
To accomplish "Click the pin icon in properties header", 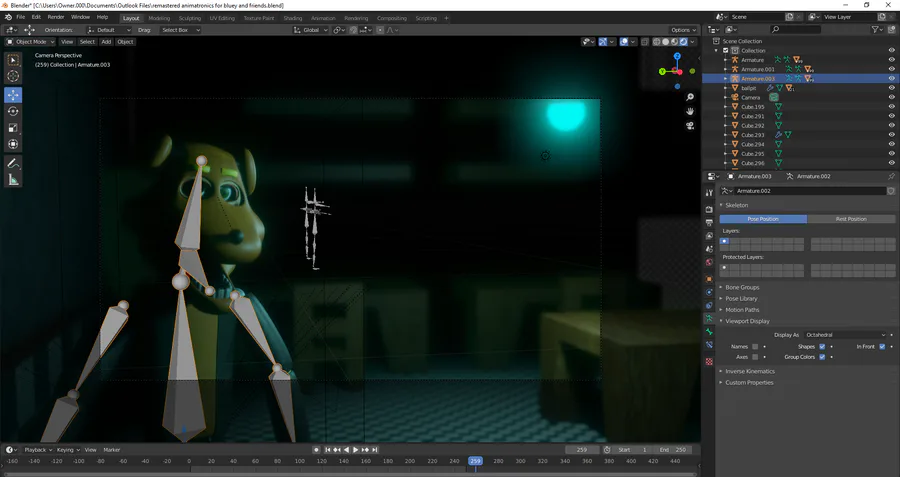I will tap(891, 176).
